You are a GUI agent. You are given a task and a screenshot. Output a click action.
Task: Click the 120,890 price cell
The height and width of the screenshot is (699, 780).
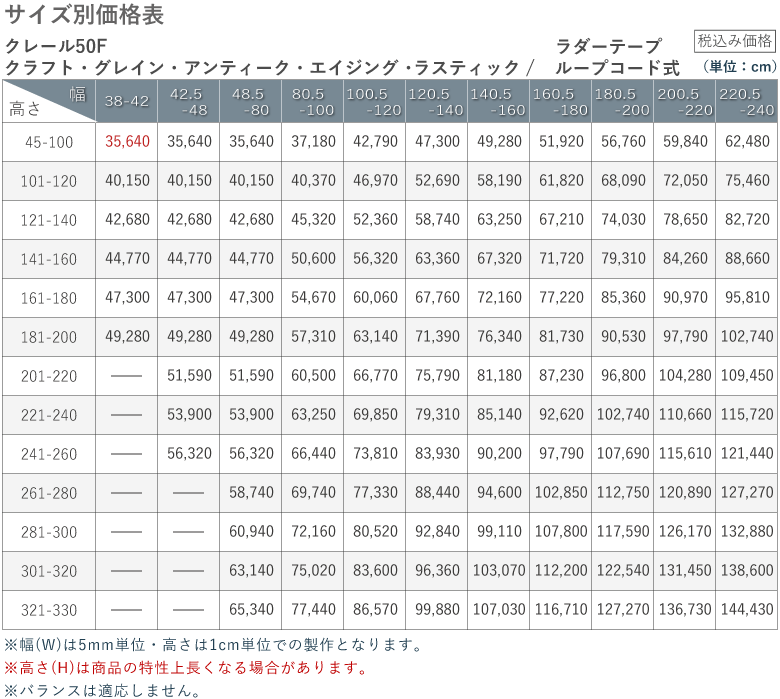tap(684, 493)
